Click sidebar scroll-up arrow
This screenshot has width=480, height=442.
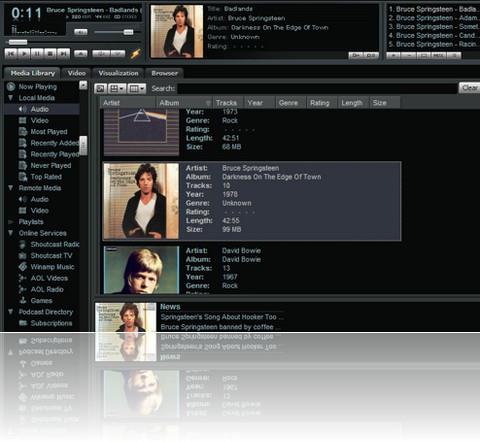[83, 85]
